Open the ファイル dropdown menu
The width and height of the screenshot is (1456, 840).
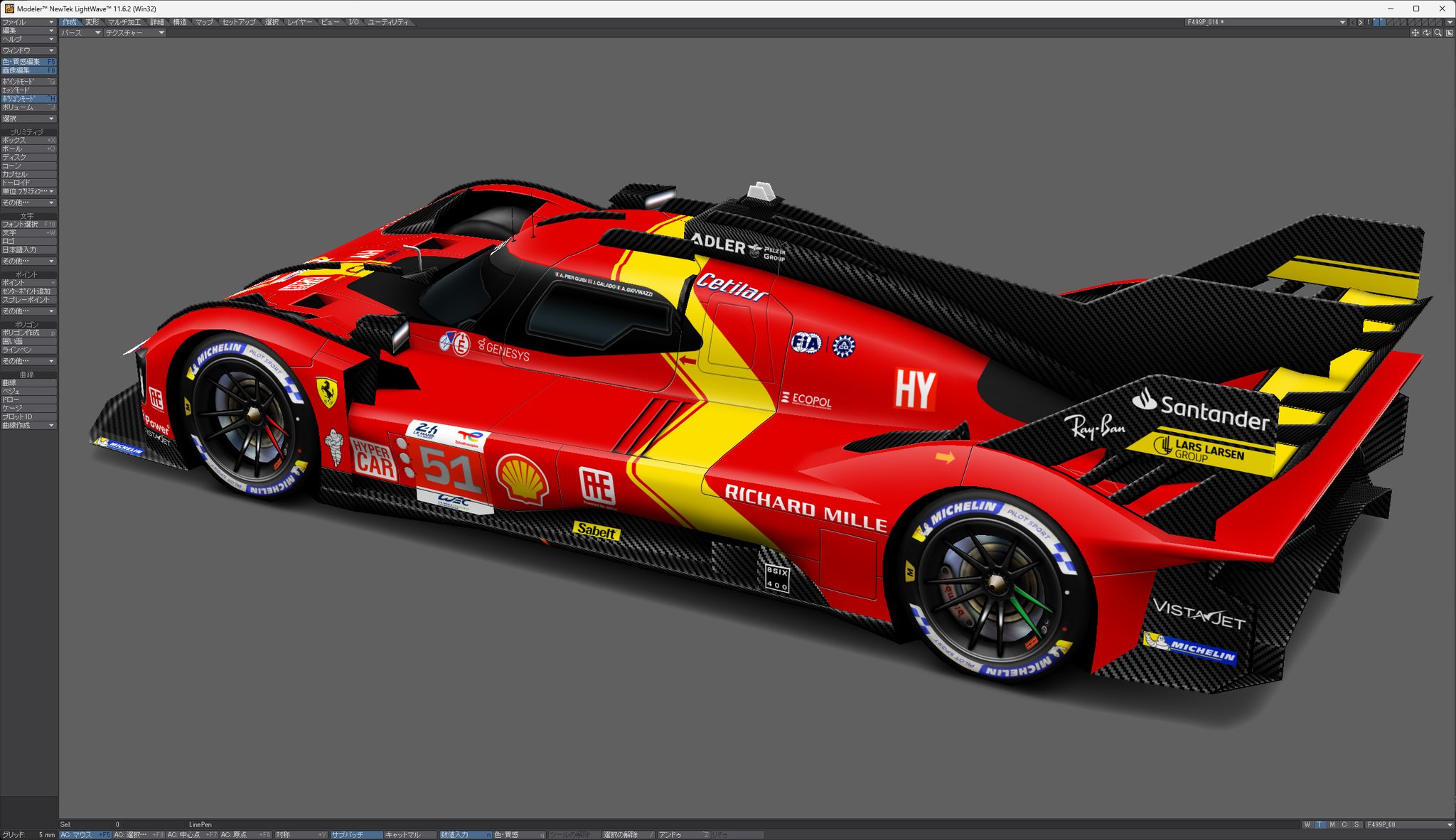[28, 22]
